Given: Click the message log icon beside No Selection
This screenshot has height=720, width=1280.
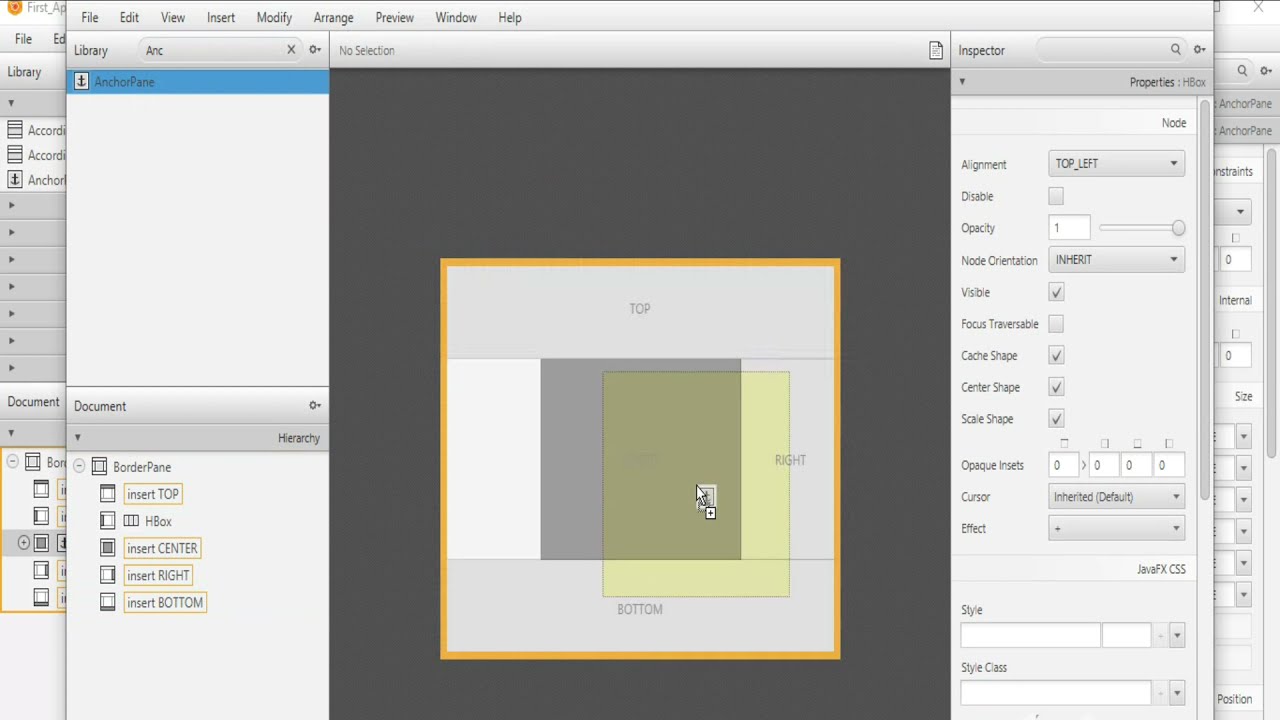Looking at the screenshot, I should tap(936, 50).
